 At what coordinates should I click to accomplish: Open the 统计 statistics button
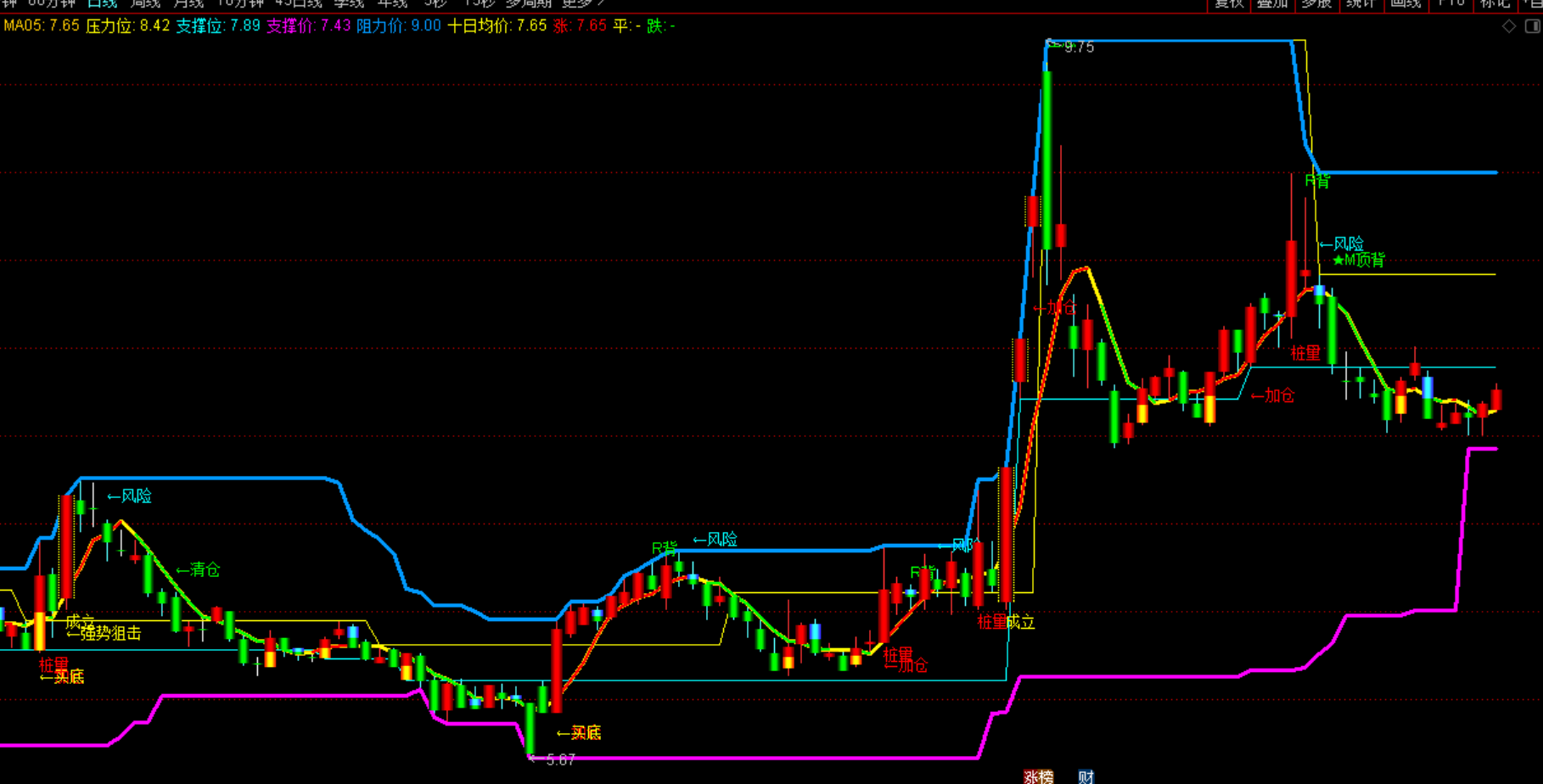(x=1361, y=4)
